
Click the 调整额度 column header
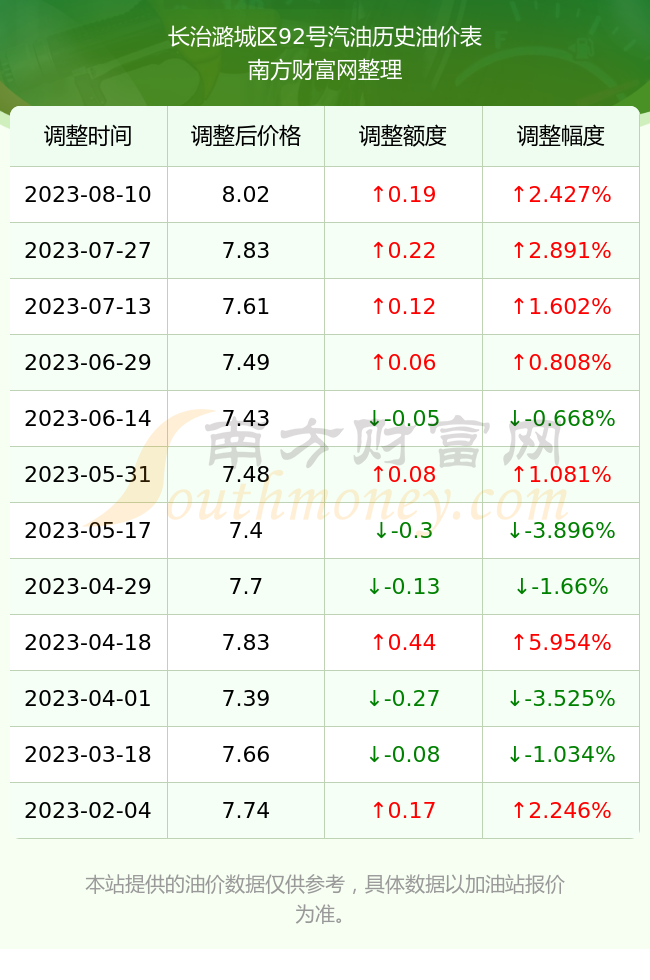click(x=403, y=136)
